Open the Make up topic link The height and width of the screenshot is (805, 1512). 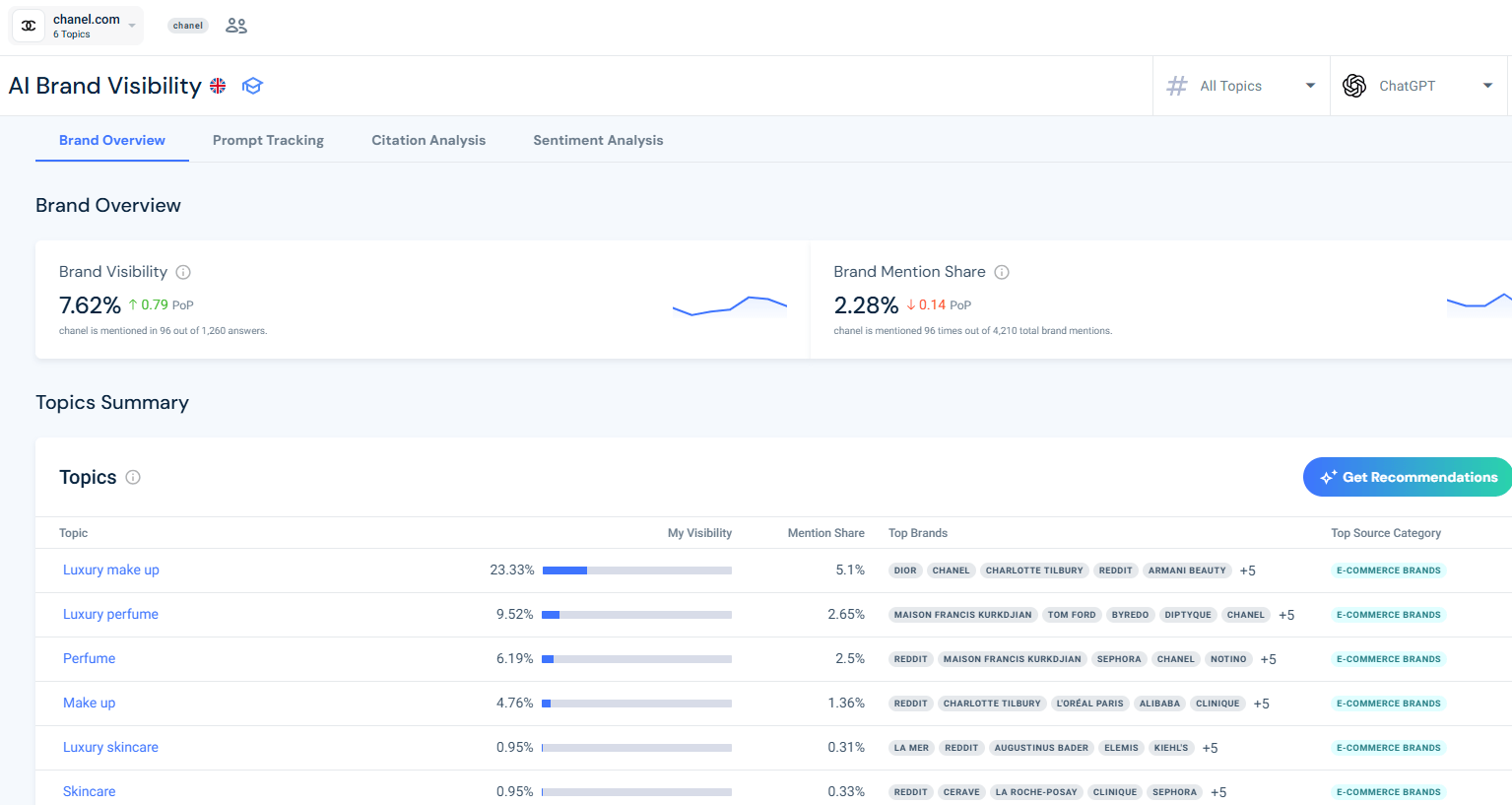89,703
